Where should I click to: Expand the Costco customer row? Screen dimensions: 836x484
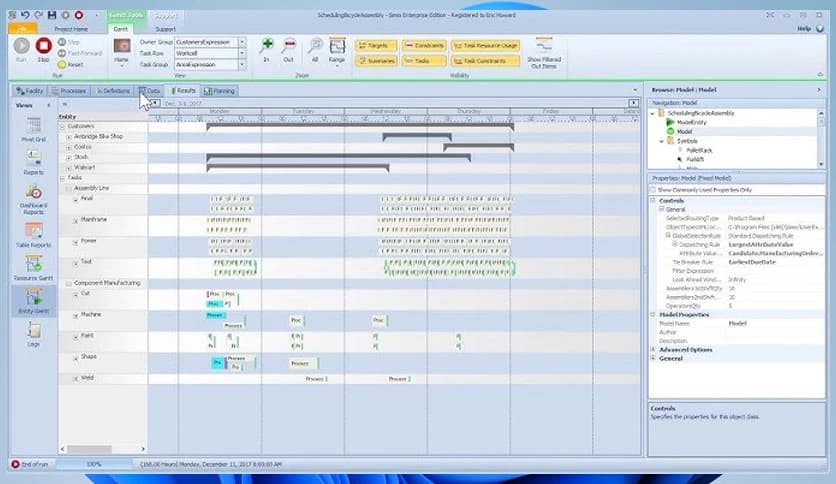pyautogui.click(x=69, y=147)
